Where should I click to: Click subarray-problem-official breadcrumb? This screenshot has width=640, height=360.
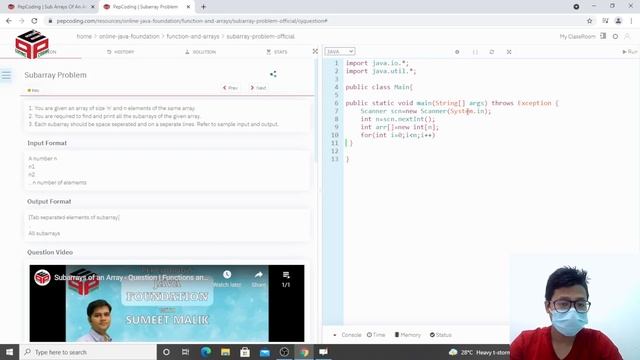(x=260, y=36)
